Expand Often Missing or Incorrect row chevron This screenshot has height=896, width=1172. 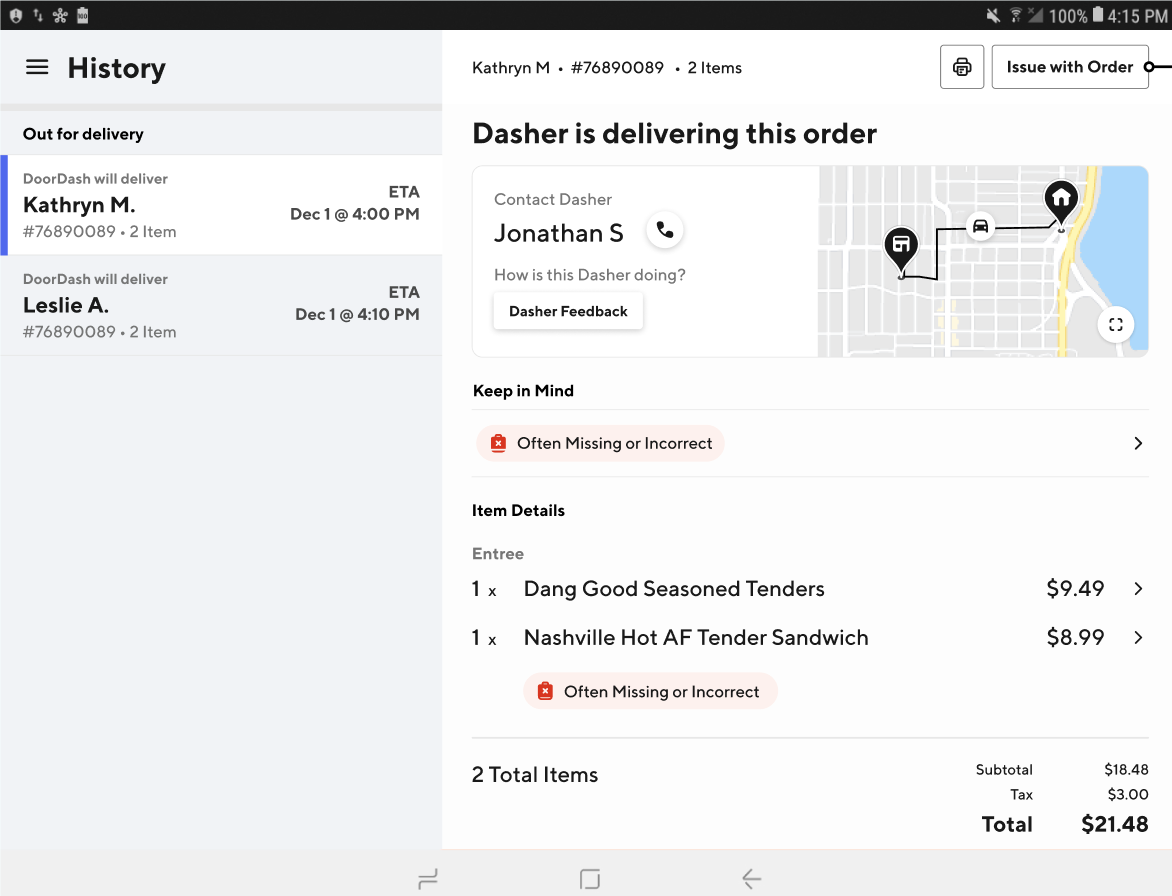1138,443
